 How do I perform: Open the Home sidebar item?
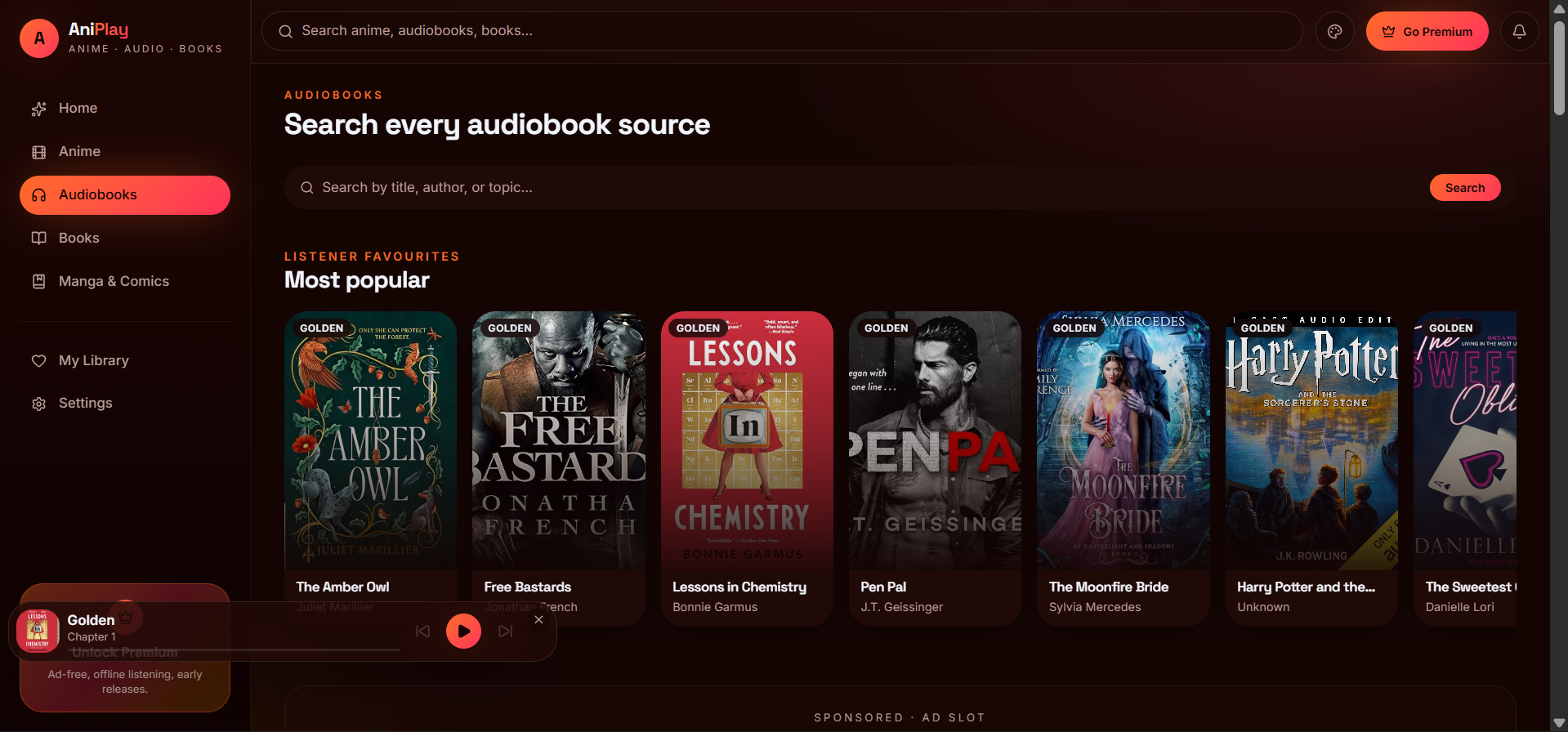coord(125,108)
